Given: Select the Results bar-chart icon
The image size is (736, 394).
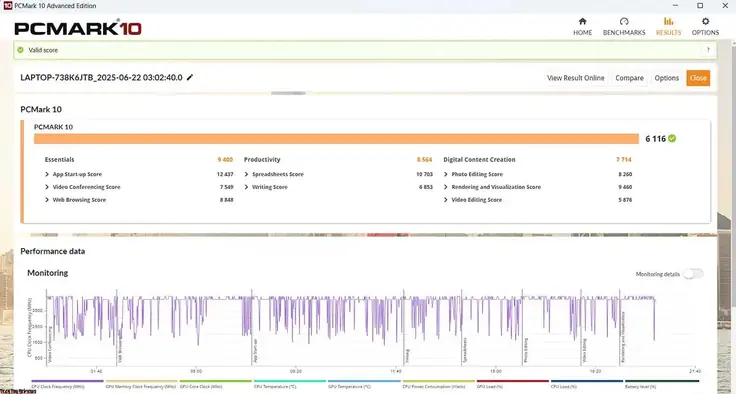Looking at the screenshot, I should pyautogui.click(x=668, y=21).
